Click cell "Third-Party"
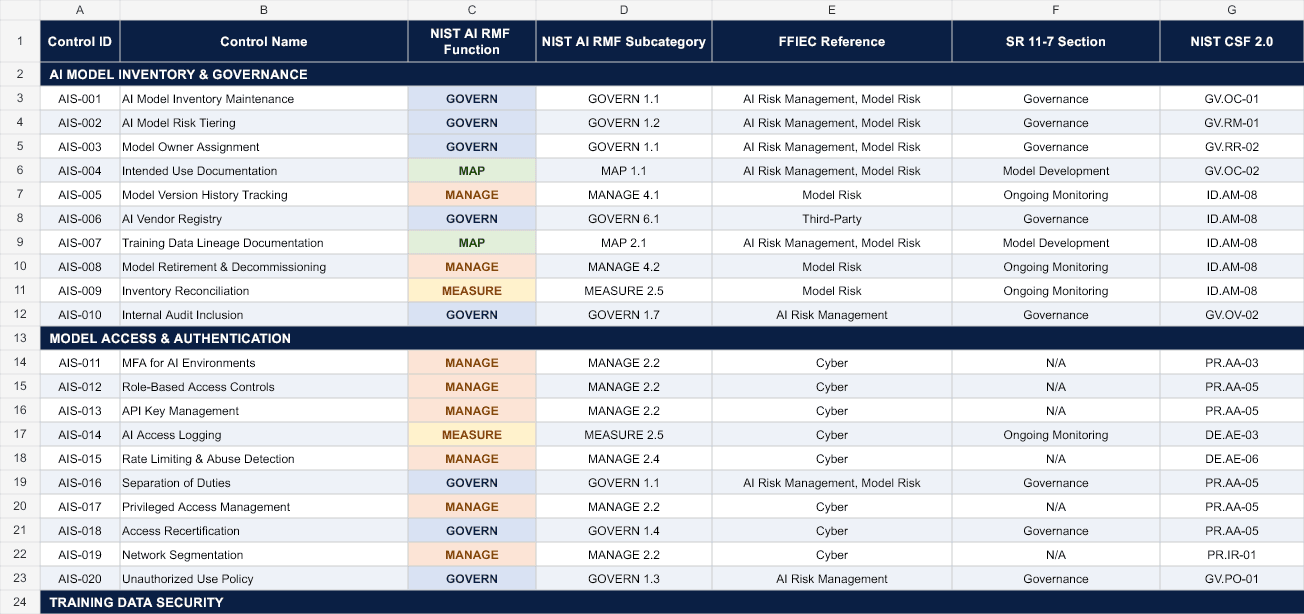The height and width of the screenshot is (614, 1304). (832, 218)
